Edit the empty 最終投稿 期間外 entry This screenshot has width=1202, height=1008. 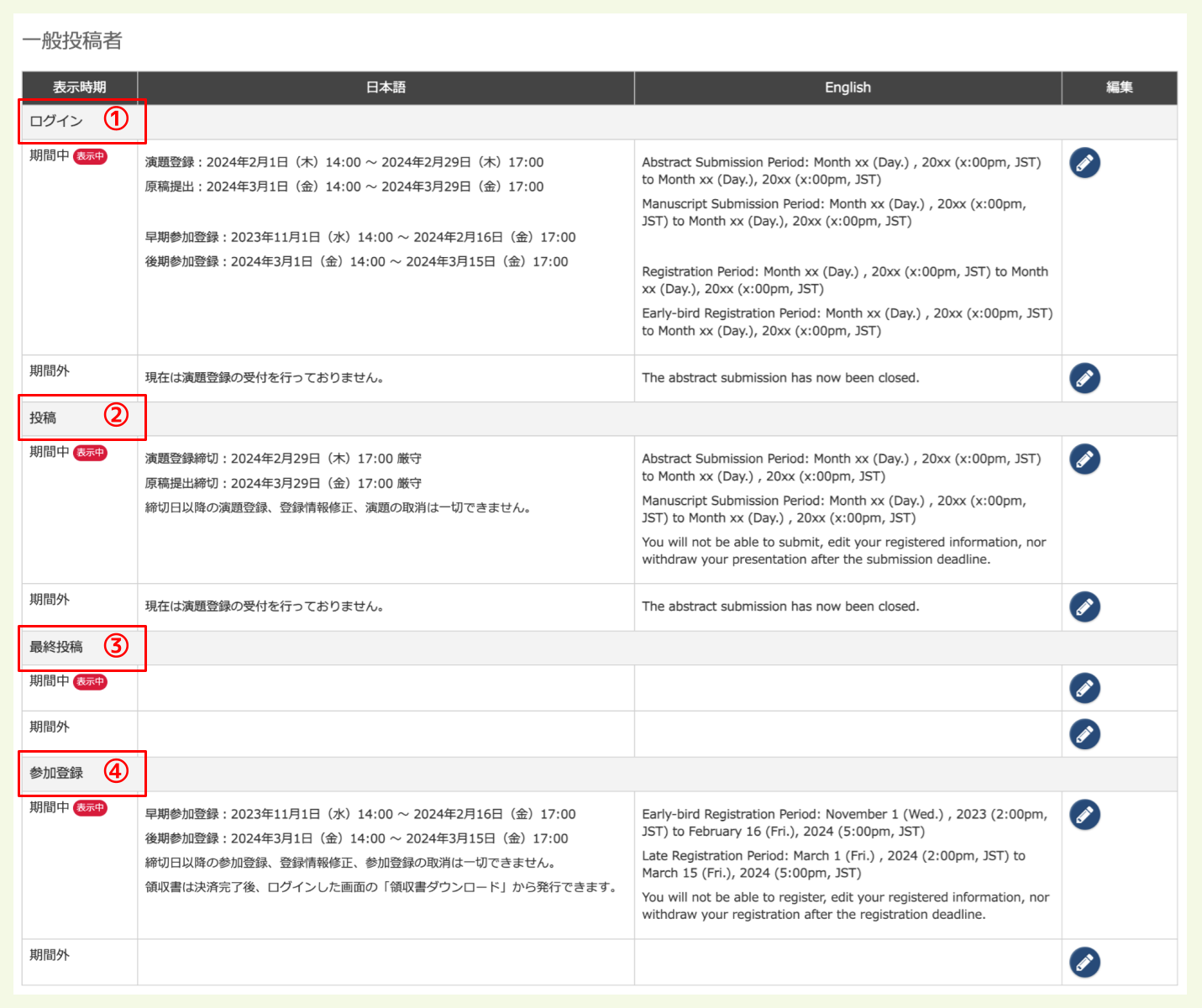click(1084, 732)
